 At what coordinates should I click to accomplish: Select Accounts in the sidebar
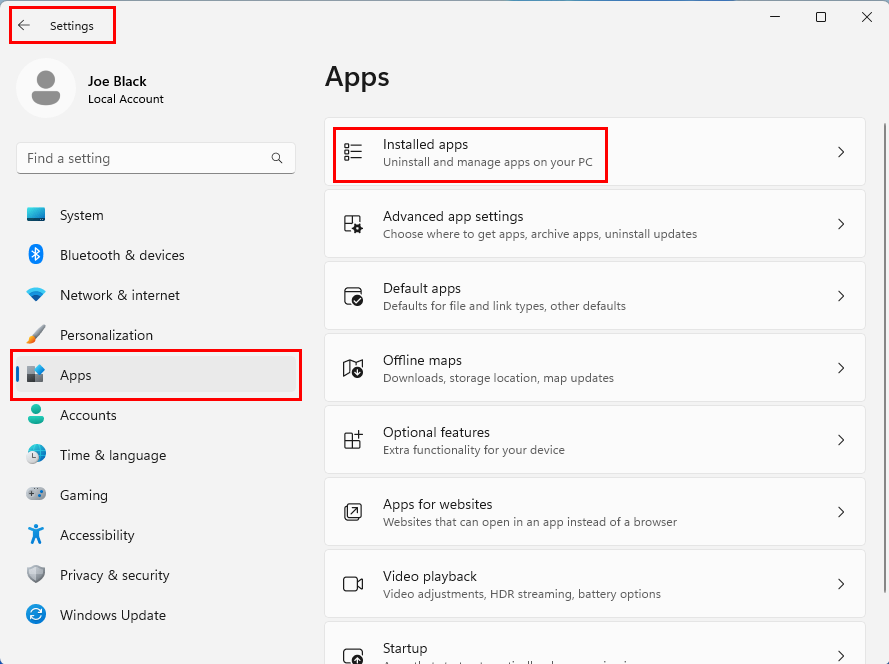tap(88, 415)
